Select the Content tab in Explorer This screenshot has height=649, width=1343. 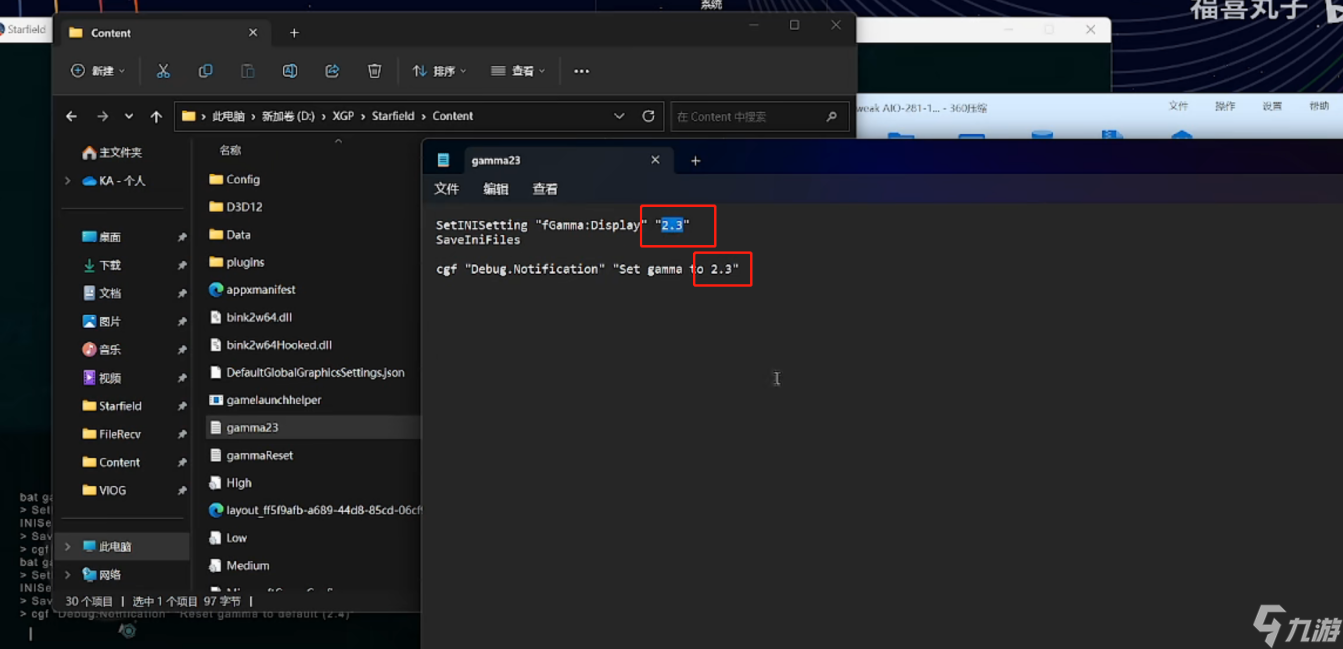coord(165,33)
